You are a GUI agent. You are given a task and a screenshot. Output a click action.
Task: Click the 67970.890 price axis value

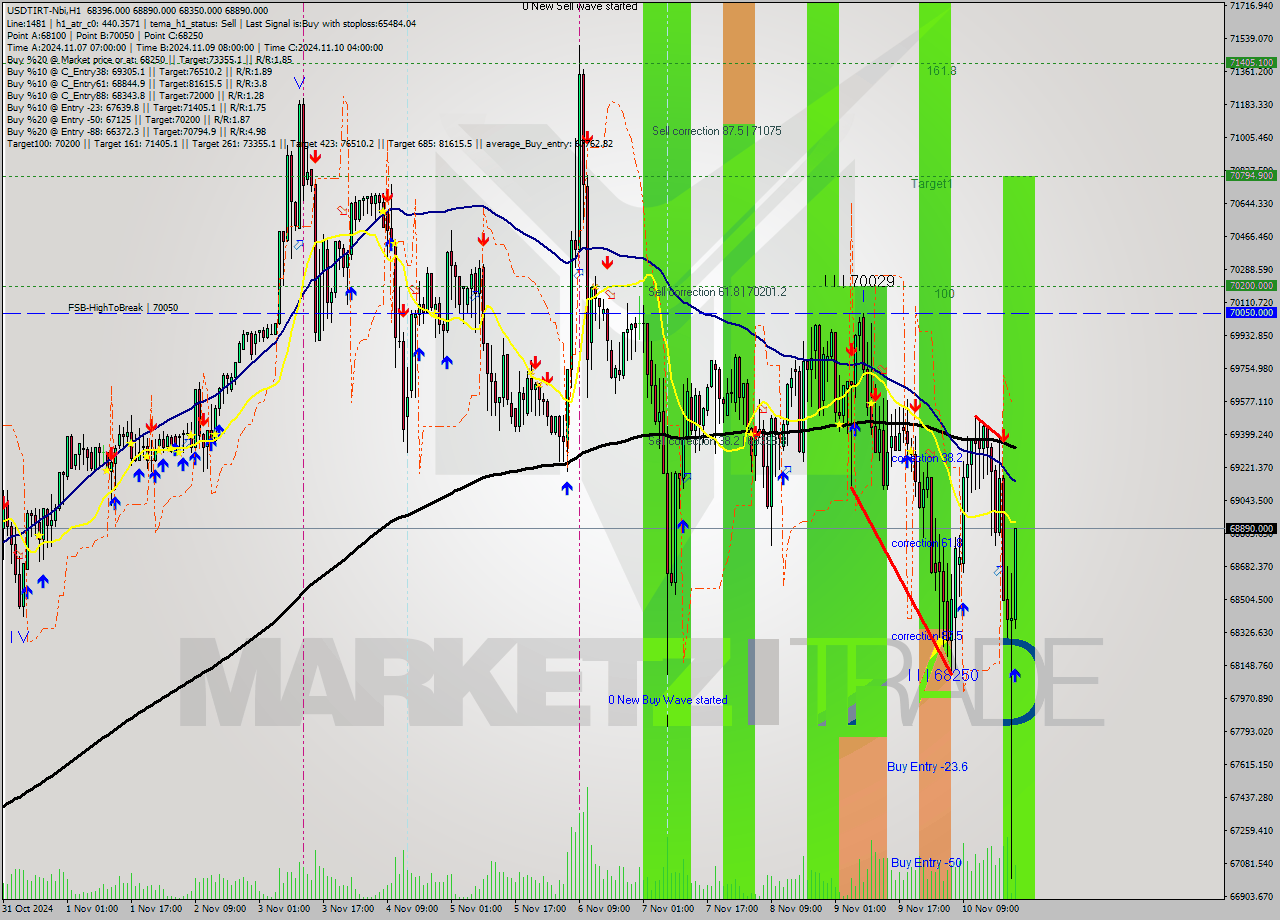point(1251,698)
